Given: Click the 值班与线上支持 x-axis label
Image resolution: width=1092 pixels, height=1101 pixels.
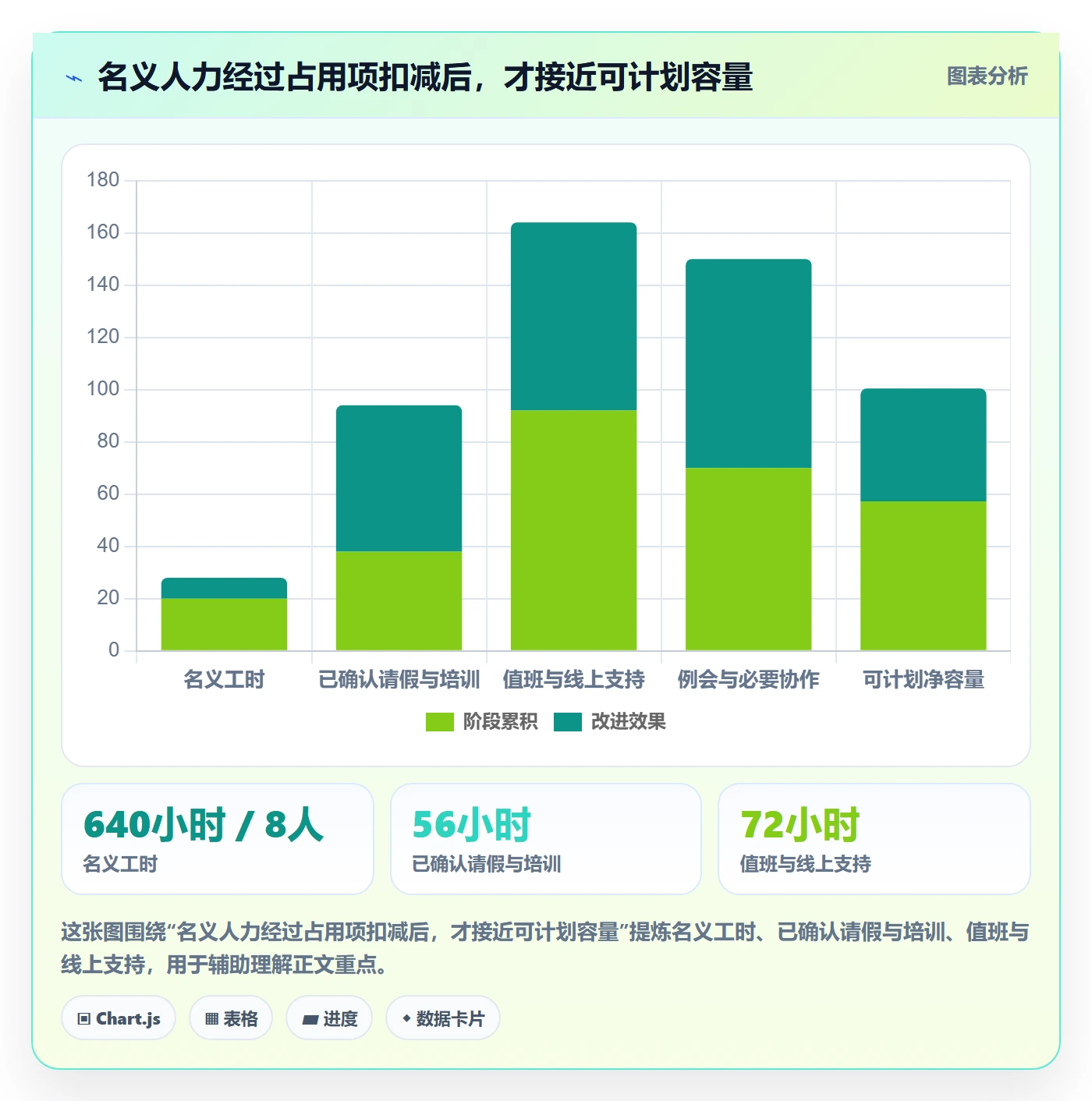Looking at the screenshot, I should coord(573,680).
